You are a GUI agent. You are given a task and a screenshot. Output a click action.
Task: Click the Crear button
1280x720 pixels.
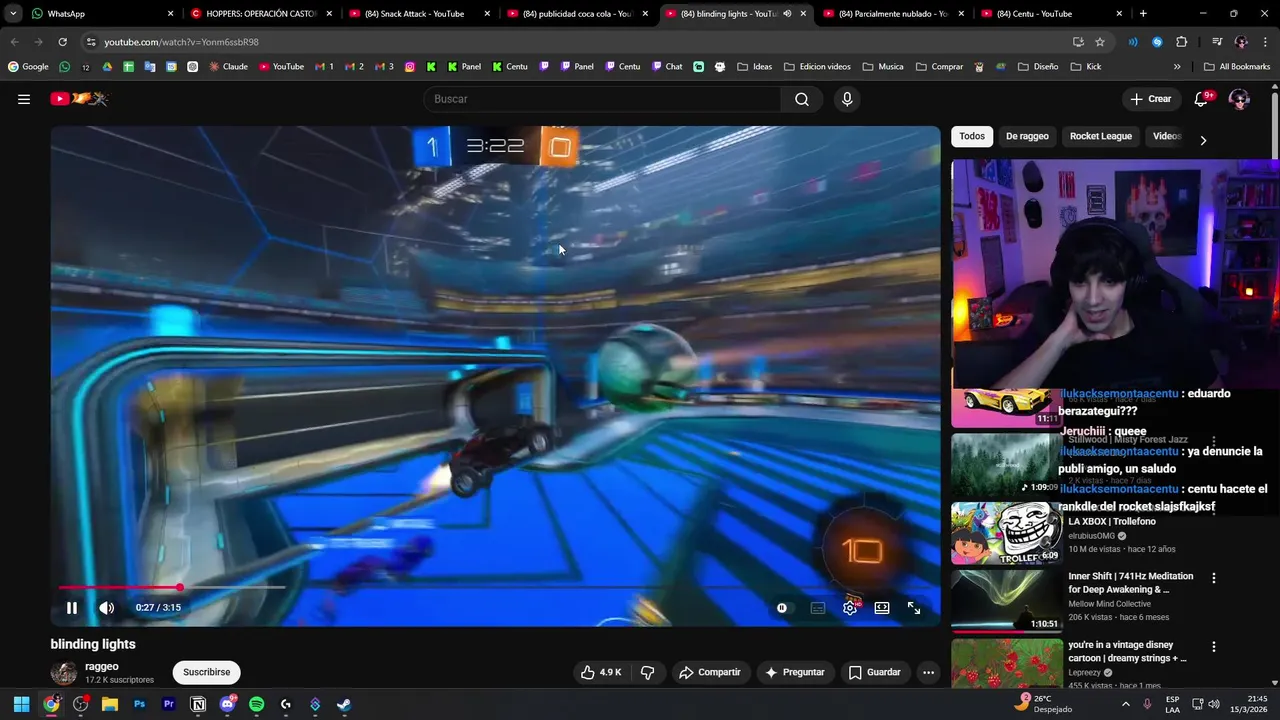coord(1151,99)
